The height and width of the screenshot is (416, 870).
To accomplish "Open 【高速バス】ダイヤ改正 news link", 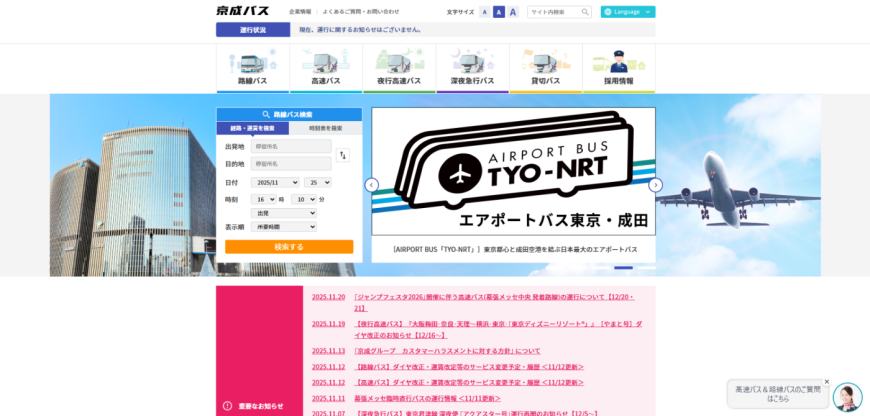I will [x=469, y=382].
